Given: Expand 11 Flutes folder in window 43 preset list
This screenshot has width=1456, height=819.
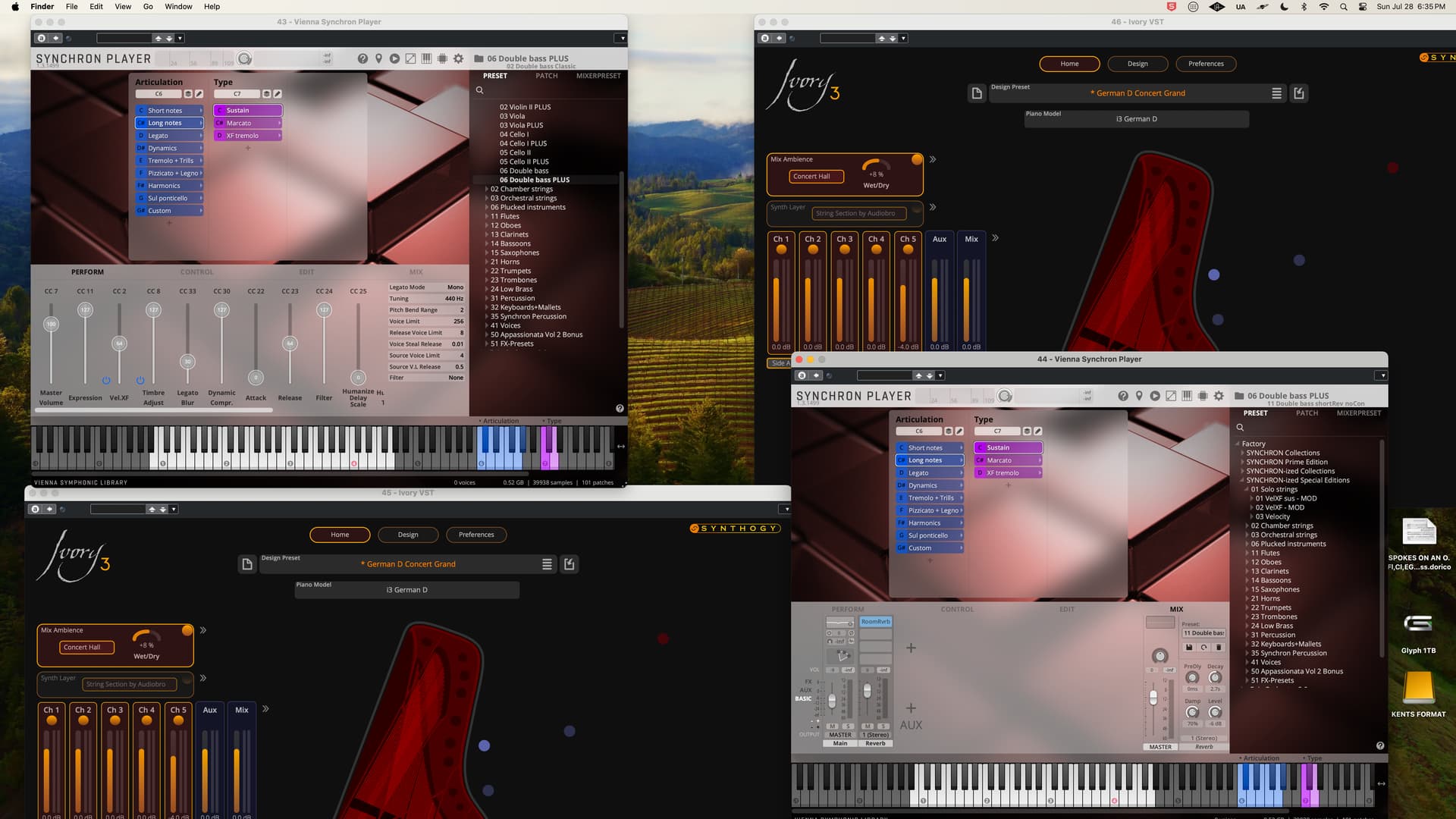Looking at the screenshot, I should pyautogui.click(x=486, y=216).
